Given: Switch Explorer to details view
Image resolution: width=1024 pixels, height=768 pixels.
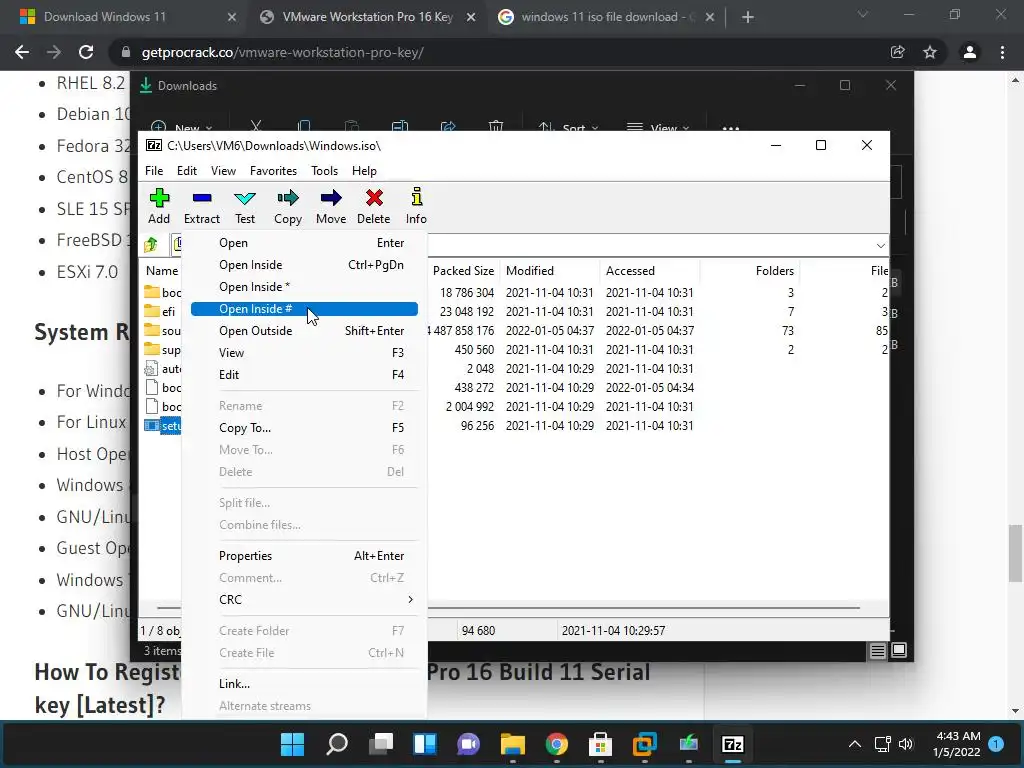Looking at the screenshot, I should [x=878, y=650].
